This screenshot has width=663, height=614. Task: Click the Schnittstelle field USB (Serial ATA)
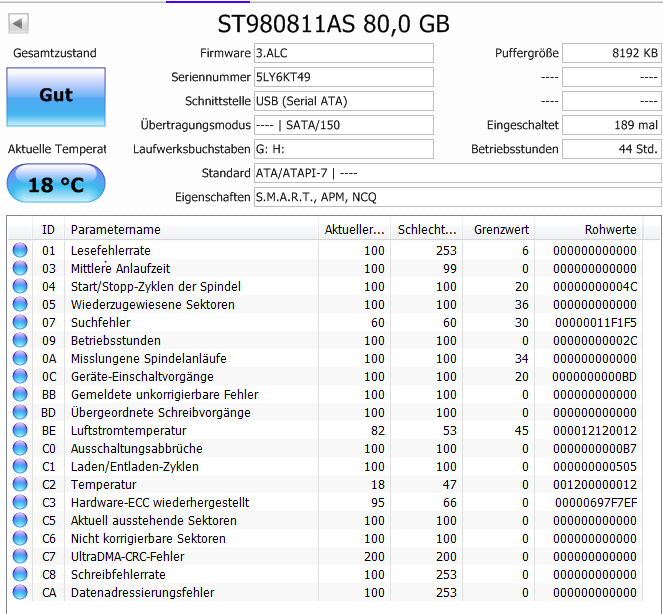[x=344, y=101]
